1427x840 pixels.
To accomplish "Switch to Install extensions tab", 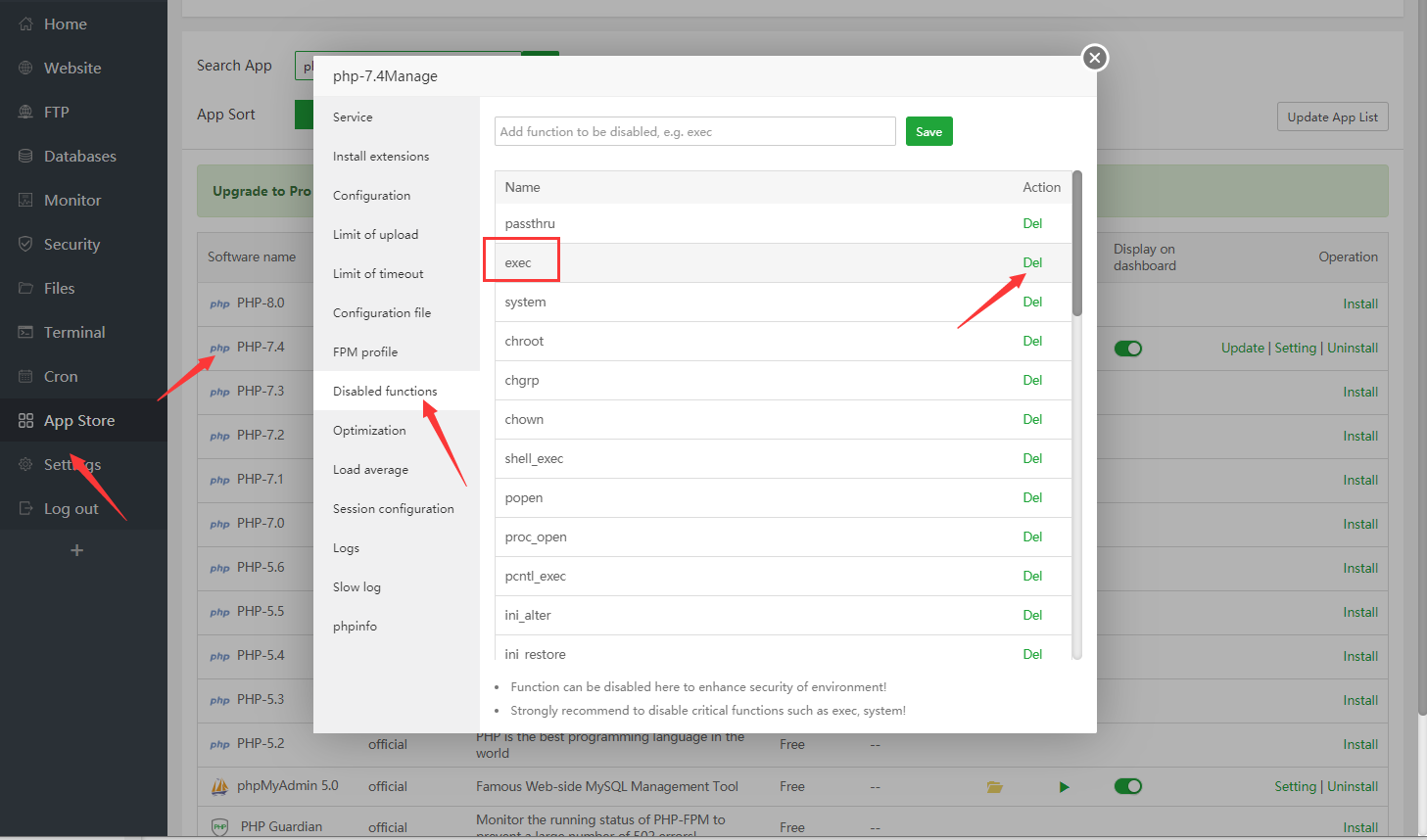I will click(x=381, y=157).
